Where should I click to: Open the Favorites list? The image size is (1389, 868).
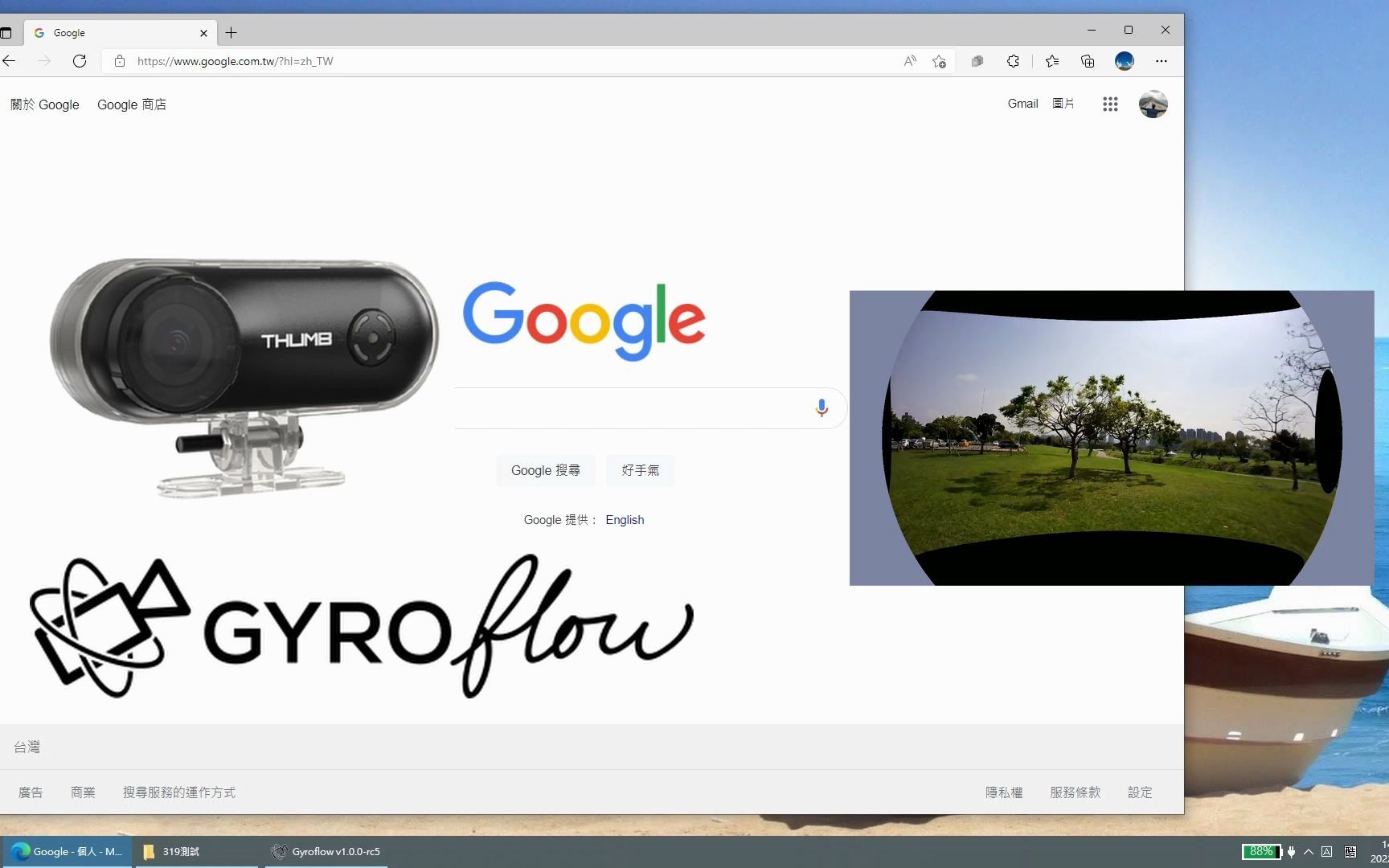coord(1052,61)
